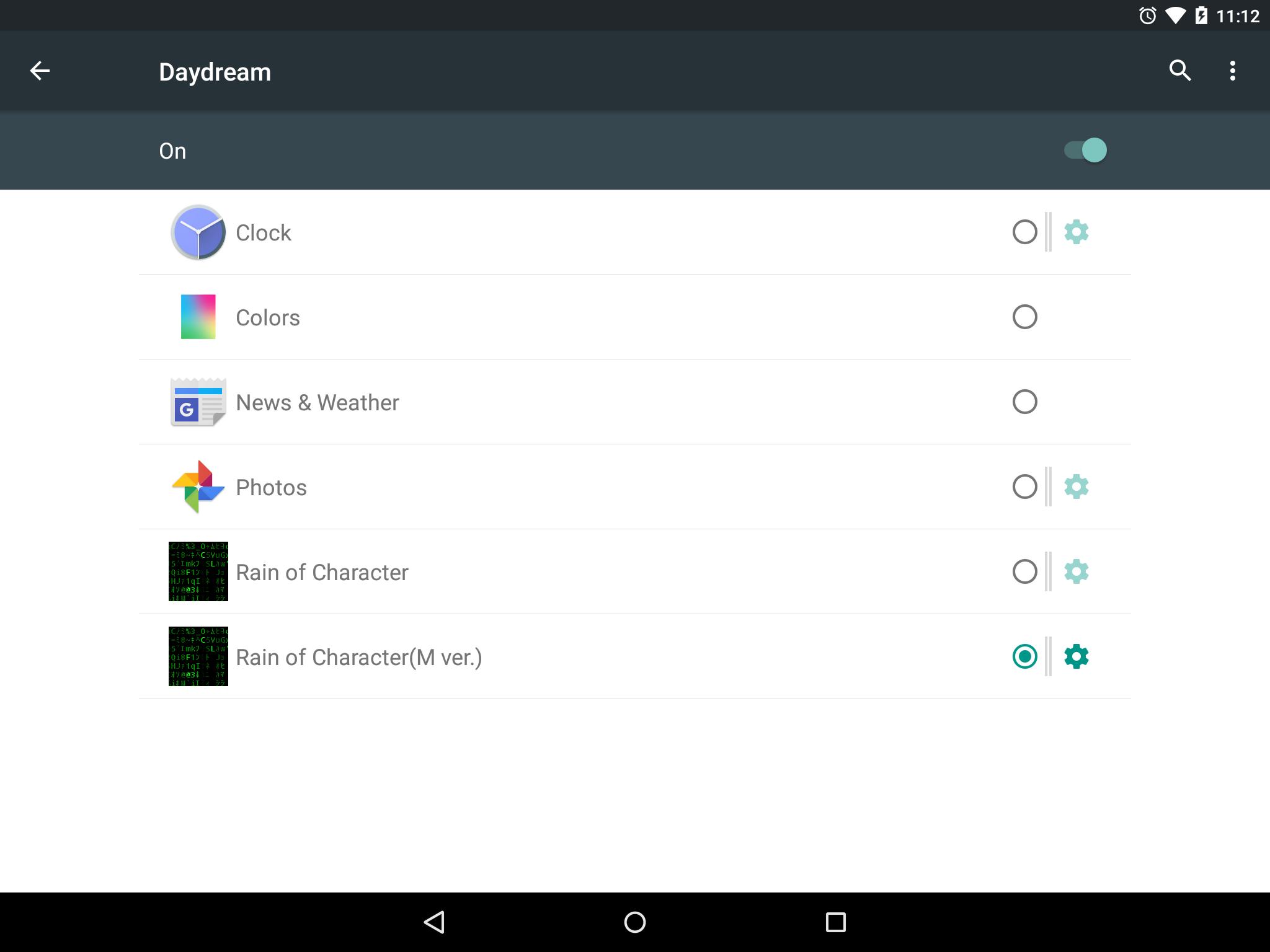Tap Rain of Character(M ver.) thumbnail
Image resolution: width=1270 pixels, height=952 pixels.
click(x=198, y=656)
